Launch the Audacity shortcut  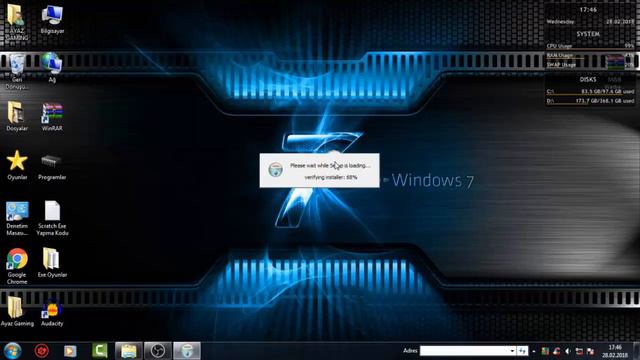pyautogui.click(x=52, y=312)
